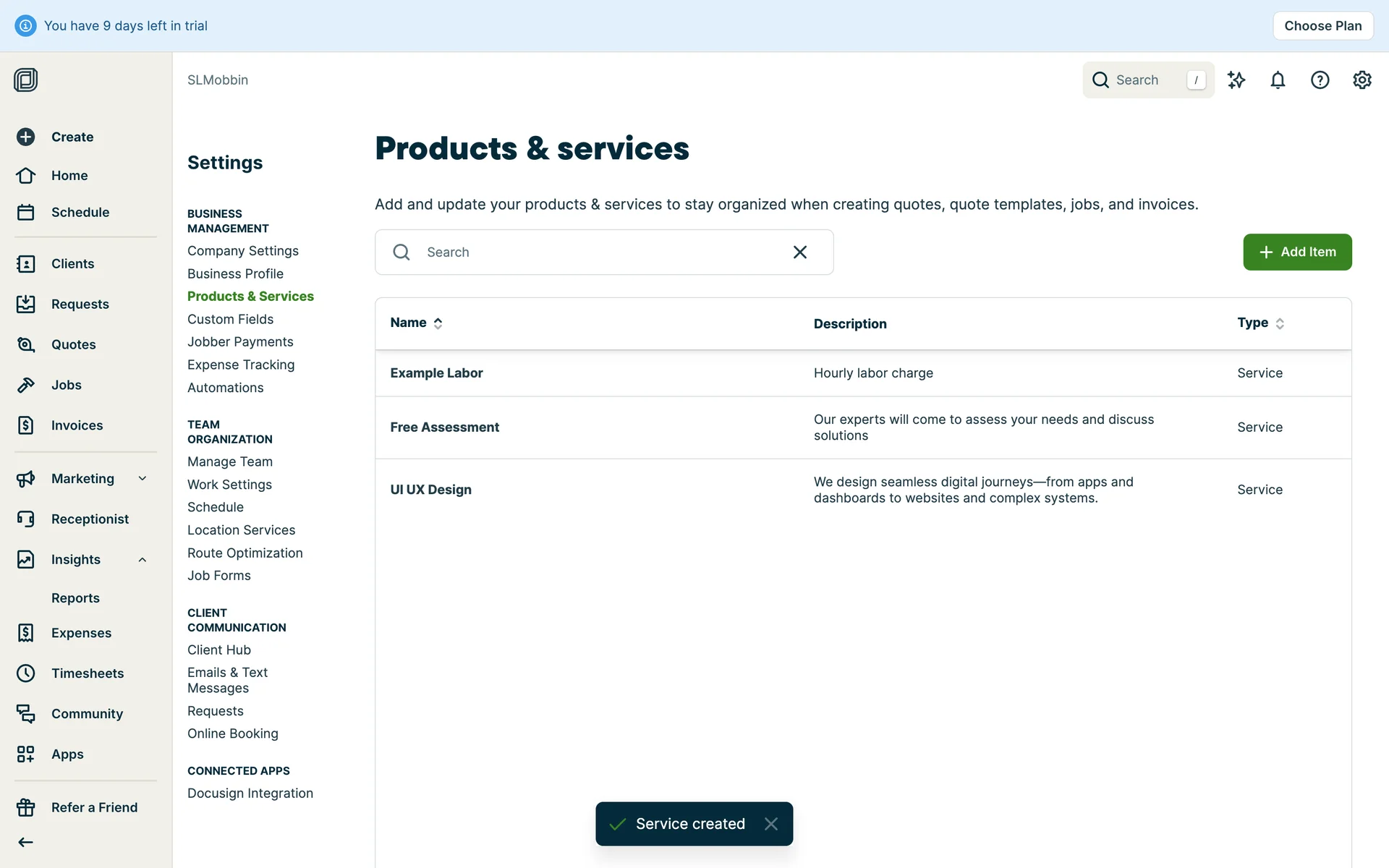The width and height of the screenshot is (1389, 868).
Task: Open Custom Fields settings page
Action: tap(230, 319)
